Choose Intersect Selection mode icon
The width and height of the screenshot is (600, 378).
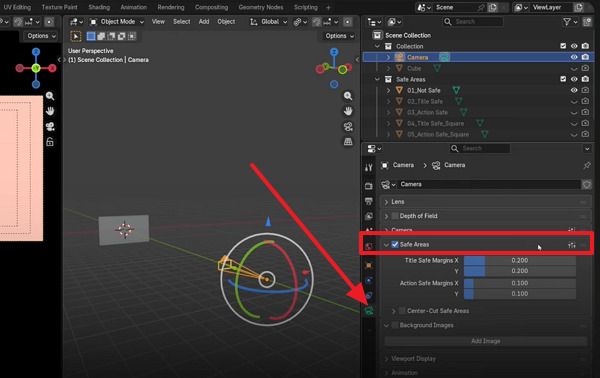132,36
